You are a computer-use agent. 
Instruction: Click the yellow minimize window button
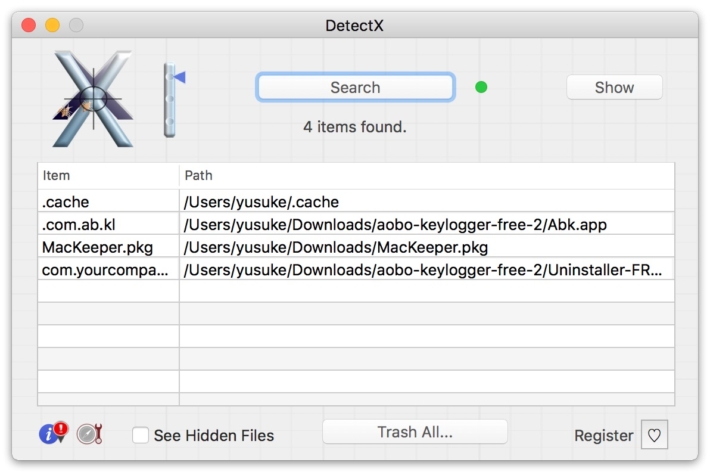coord(53,25)
